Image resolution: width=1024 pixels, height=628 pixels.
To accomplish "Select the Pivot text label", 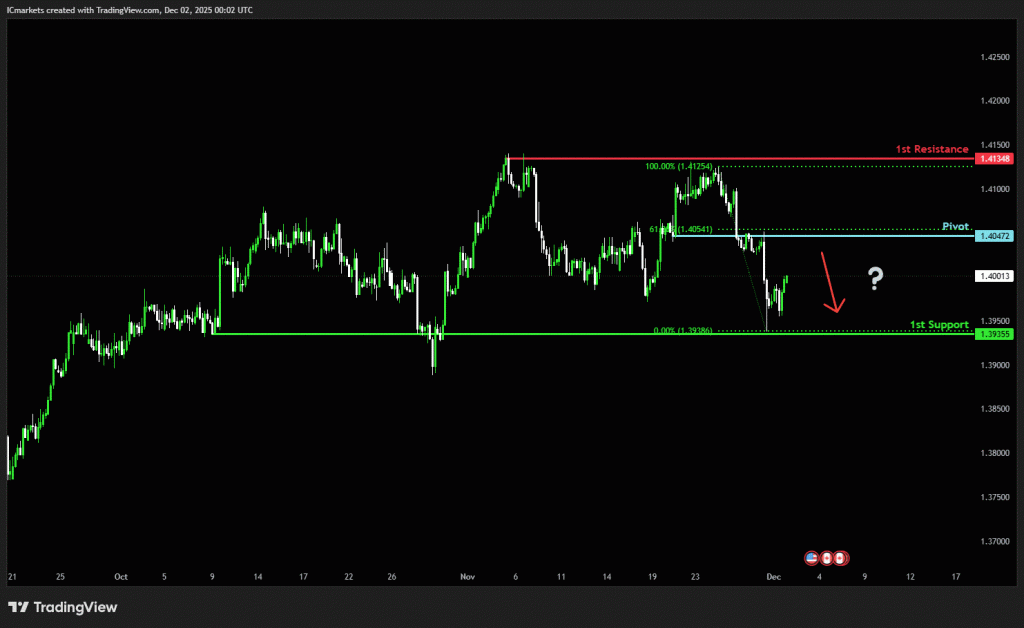I will pyautogui.click(x=956, y=227).
